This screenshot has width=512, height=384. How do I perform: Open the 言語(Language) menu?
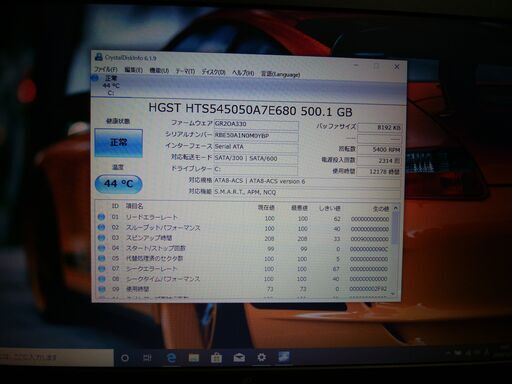point(280,74)
